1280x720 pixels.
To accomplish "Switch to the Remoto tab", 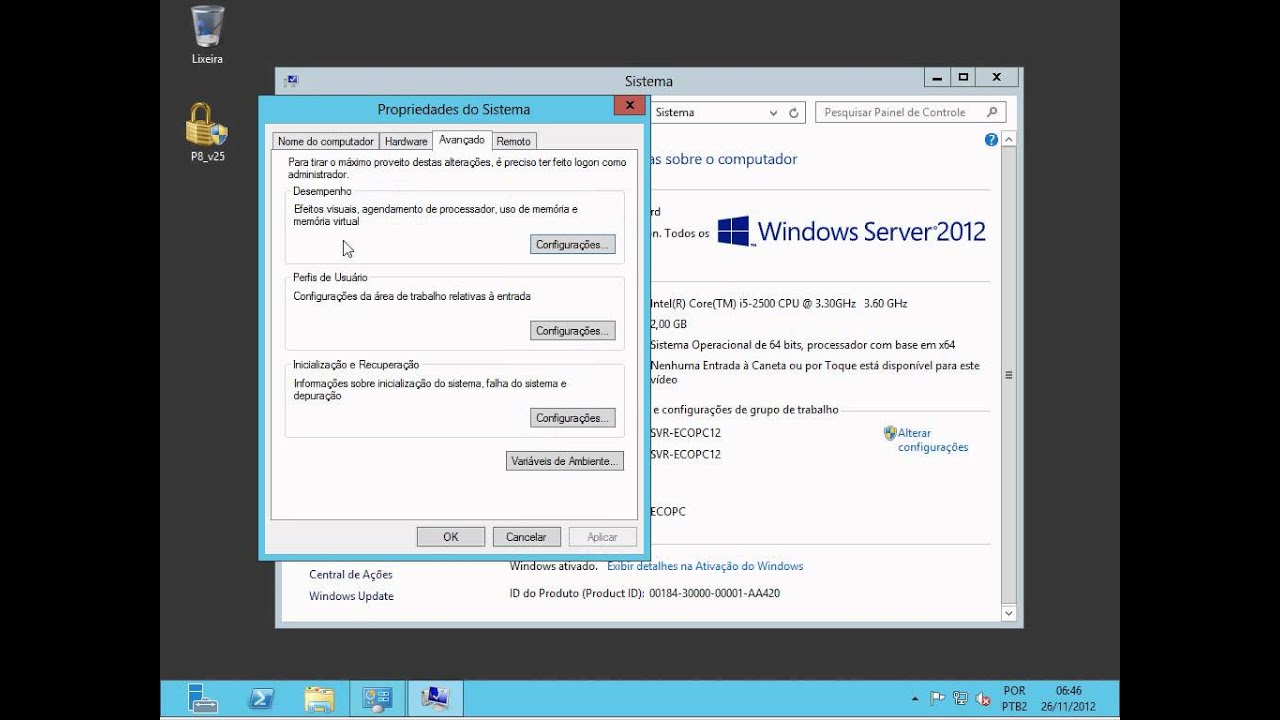I will [x=514, y=141].
